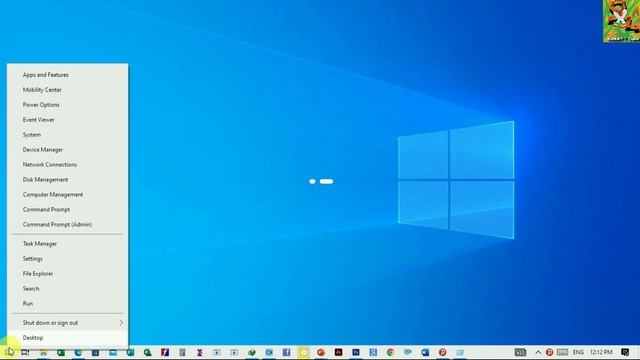Select the Run command

tap(67, 304)
